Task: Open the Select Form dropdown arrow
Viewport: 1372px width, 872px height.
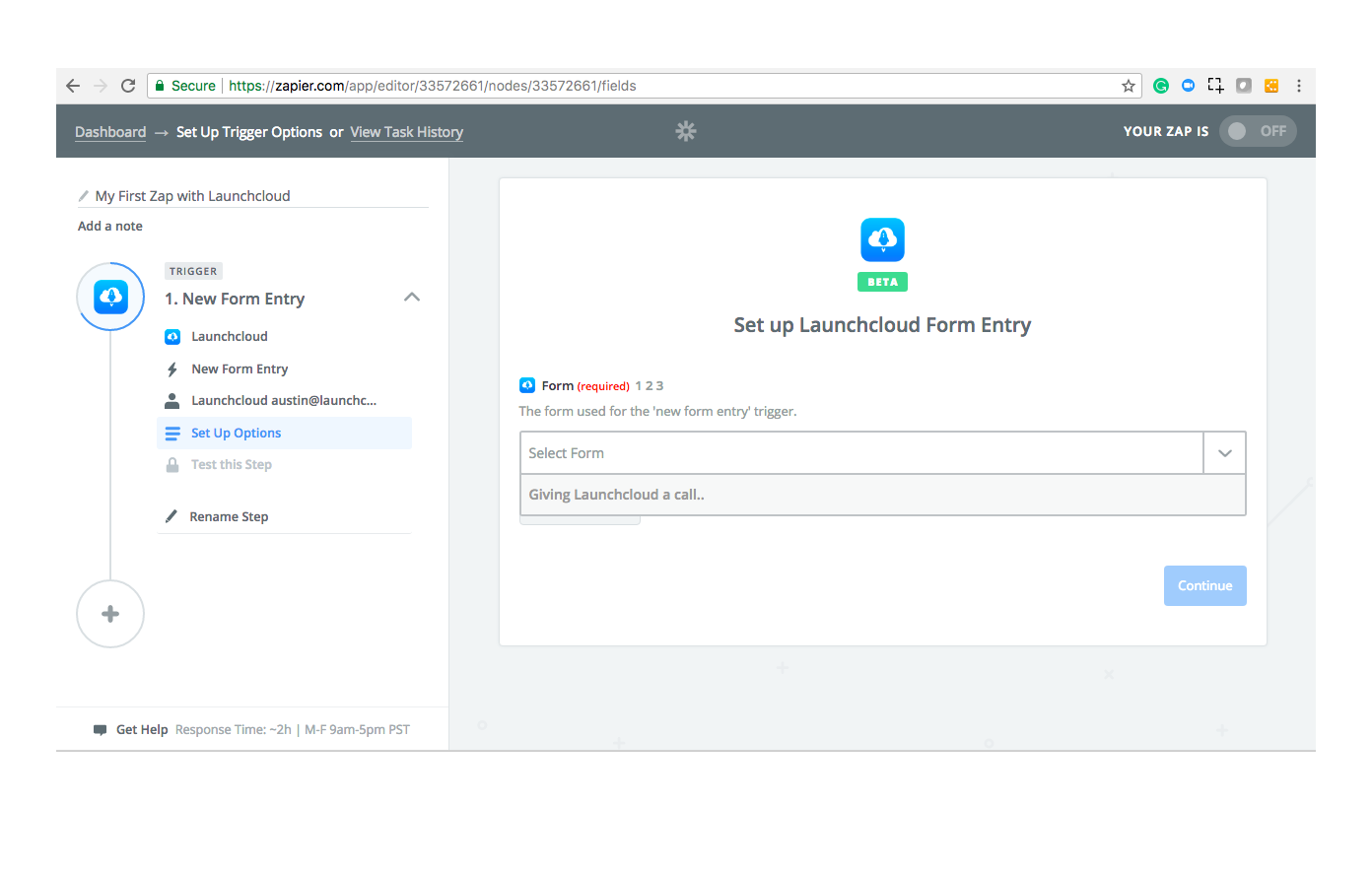Action: pos(1225,453)
